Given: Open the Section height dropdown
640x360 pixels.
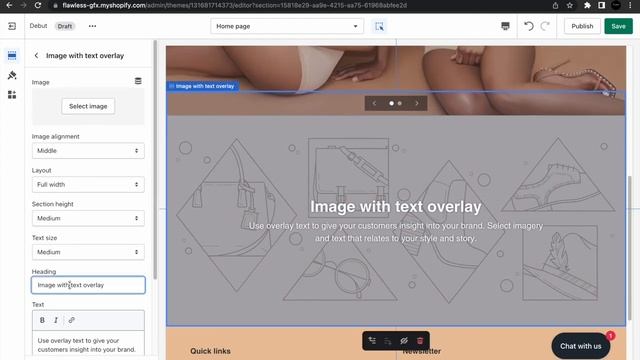Looking at the screenshot, I should 88,218.
